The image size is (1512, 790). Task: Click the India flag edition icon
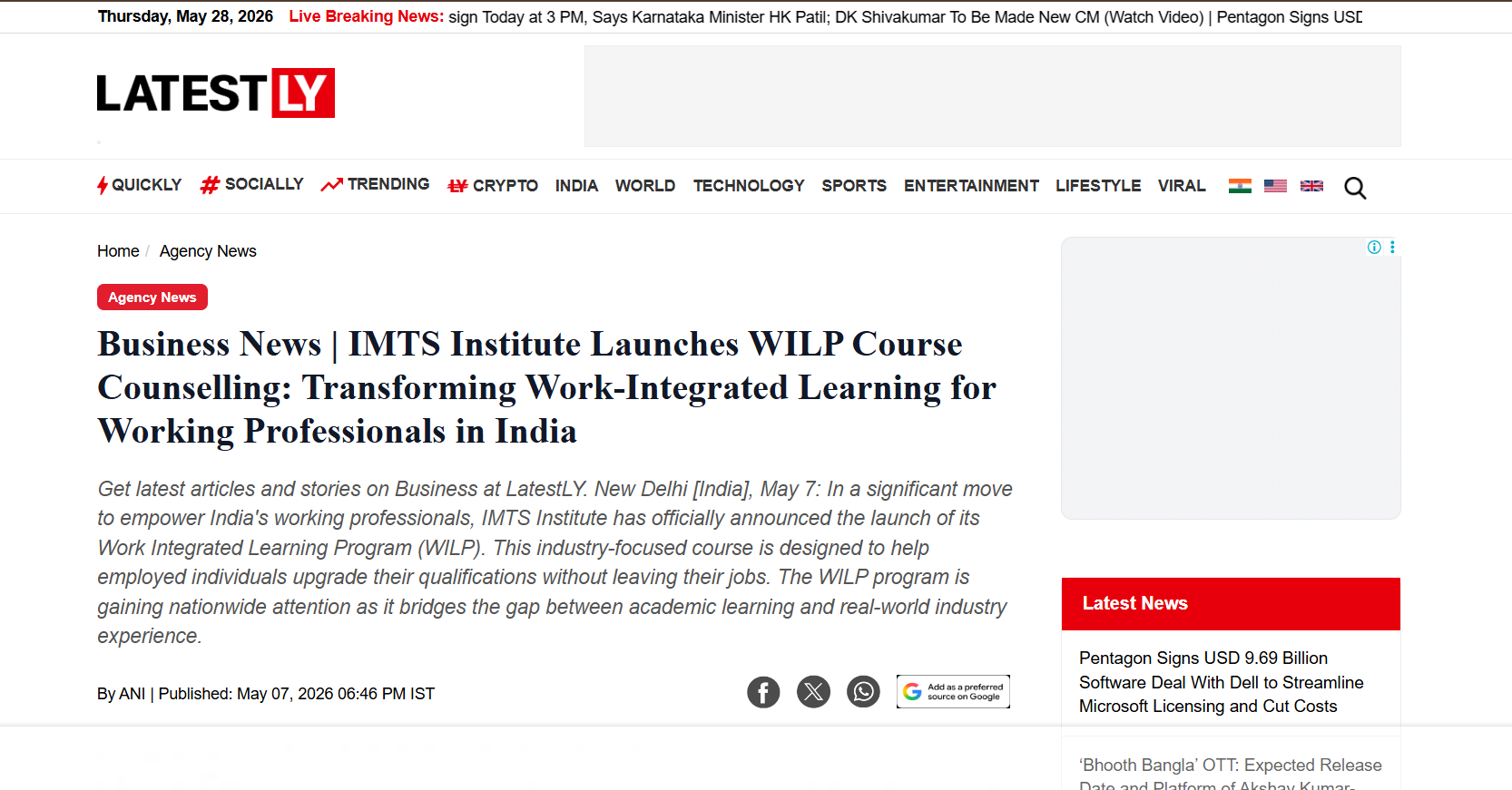(x=1240, y=186)
